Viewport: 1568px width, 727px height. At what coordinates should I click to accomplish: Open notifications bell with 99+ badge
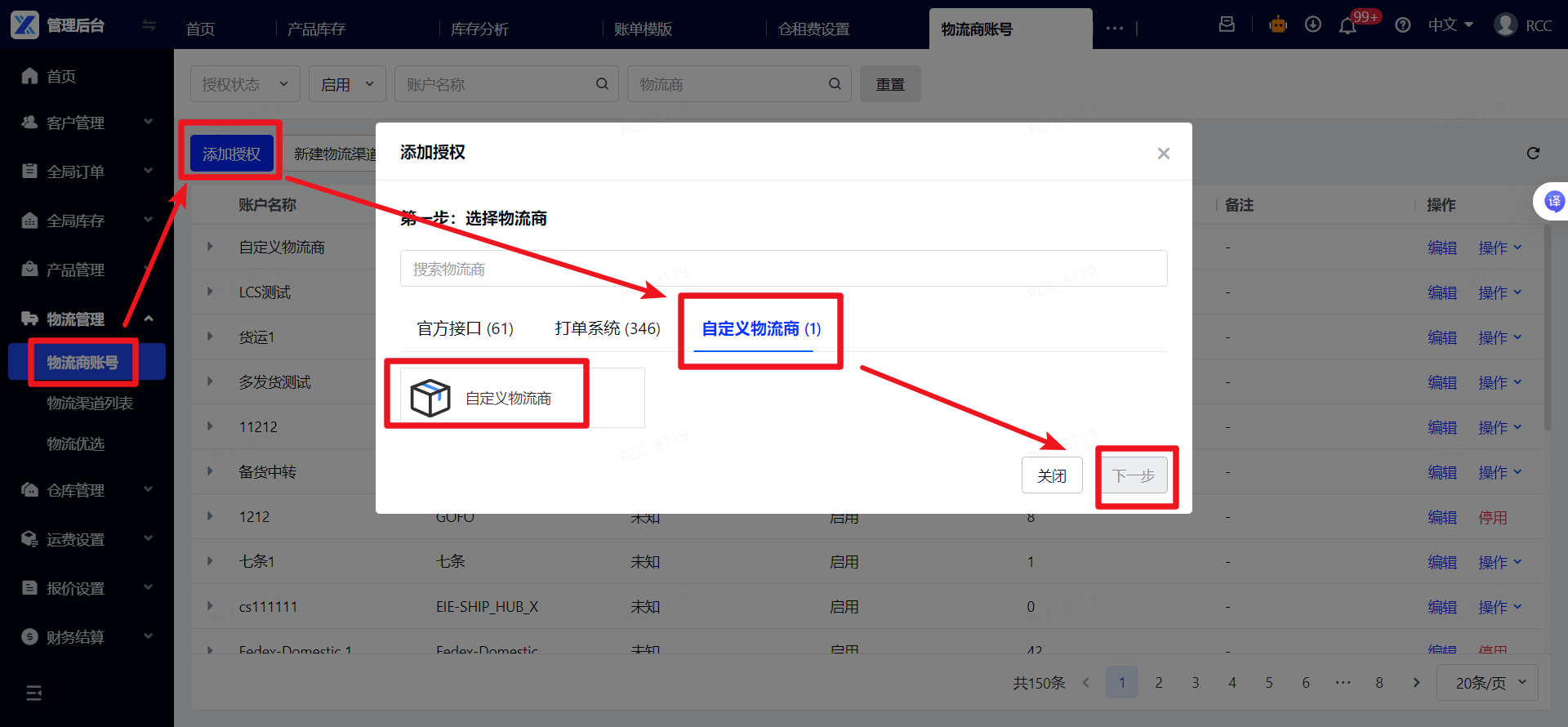coord(1348,26)
